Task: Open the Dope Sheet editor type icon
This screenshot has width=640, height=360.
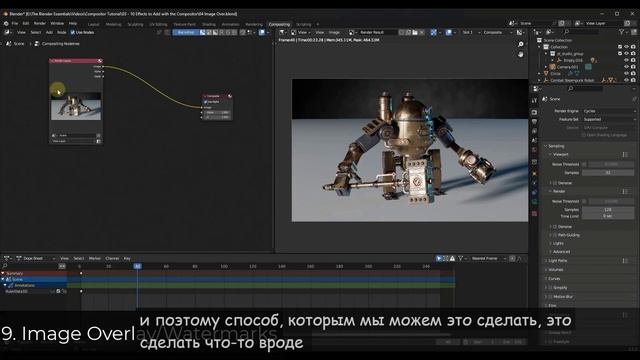Action: click(7, 258)
